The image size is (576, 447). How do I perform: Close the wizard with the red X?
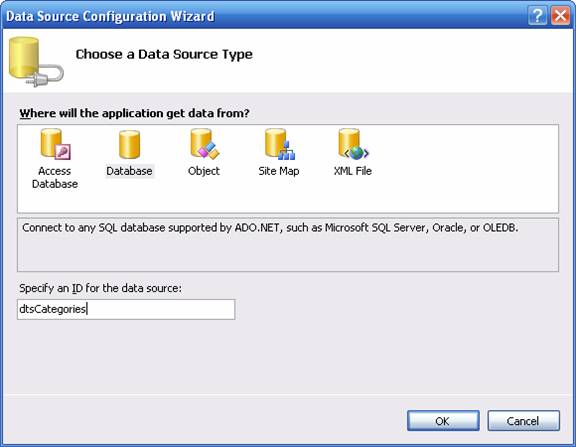pyautogui.click(x=561, y=16)
